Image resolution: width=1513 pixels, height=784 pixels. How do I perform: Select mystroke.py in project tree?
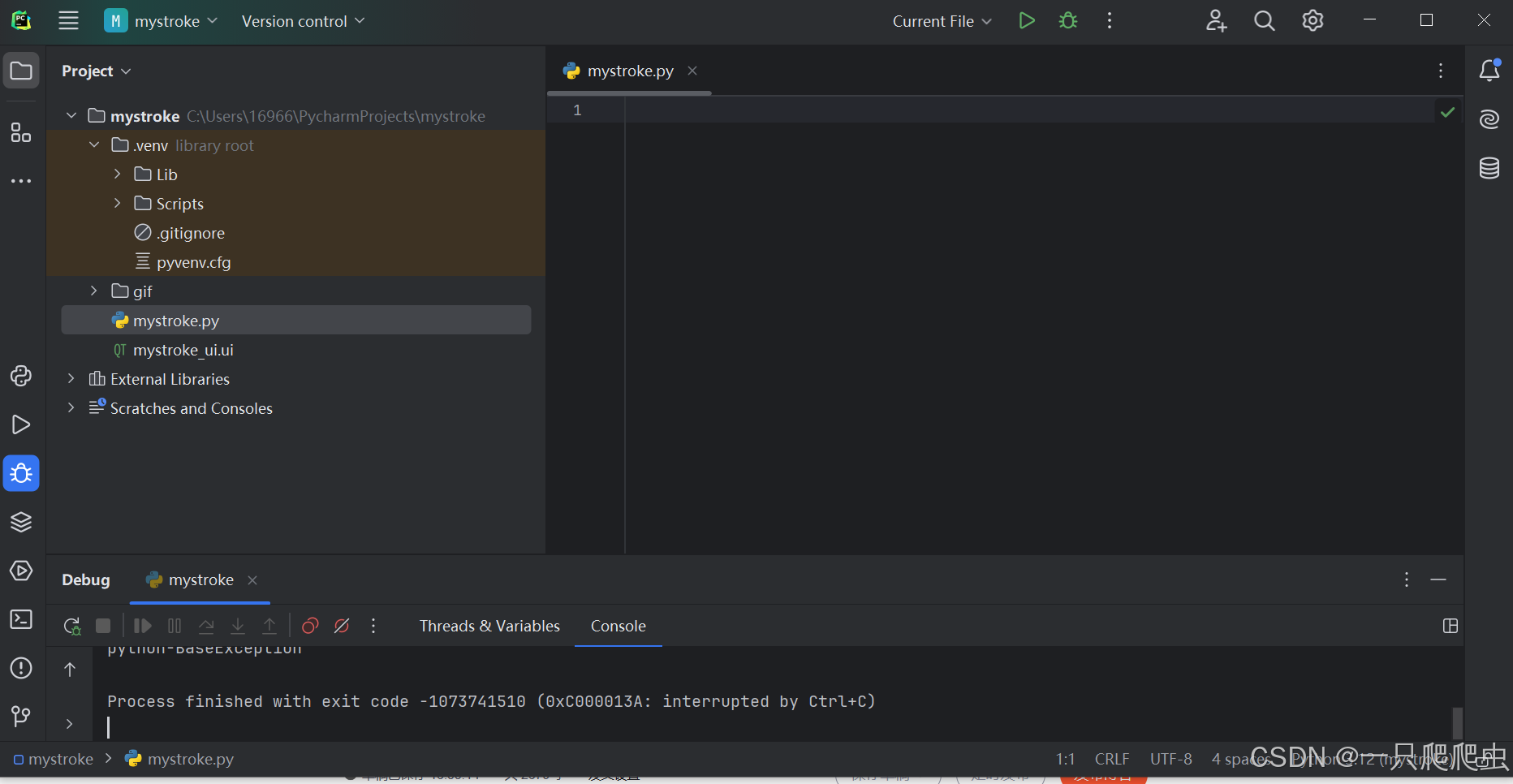click(295, 321)
